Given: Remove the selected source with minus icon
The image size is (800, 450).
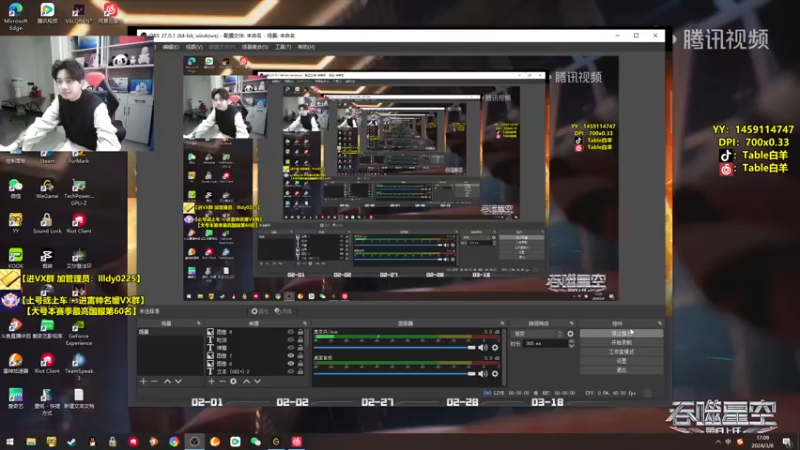Looking at the screenshot, I should (222, 381).
